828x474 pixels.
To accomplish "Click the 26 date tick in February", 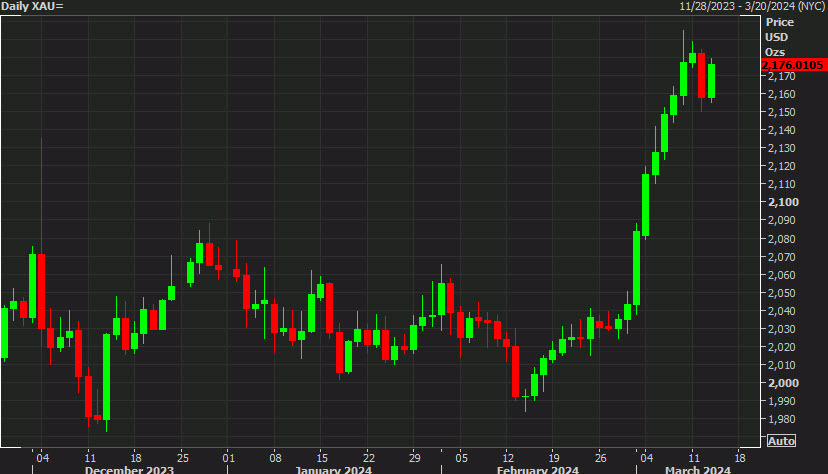I will pos(600,458).
